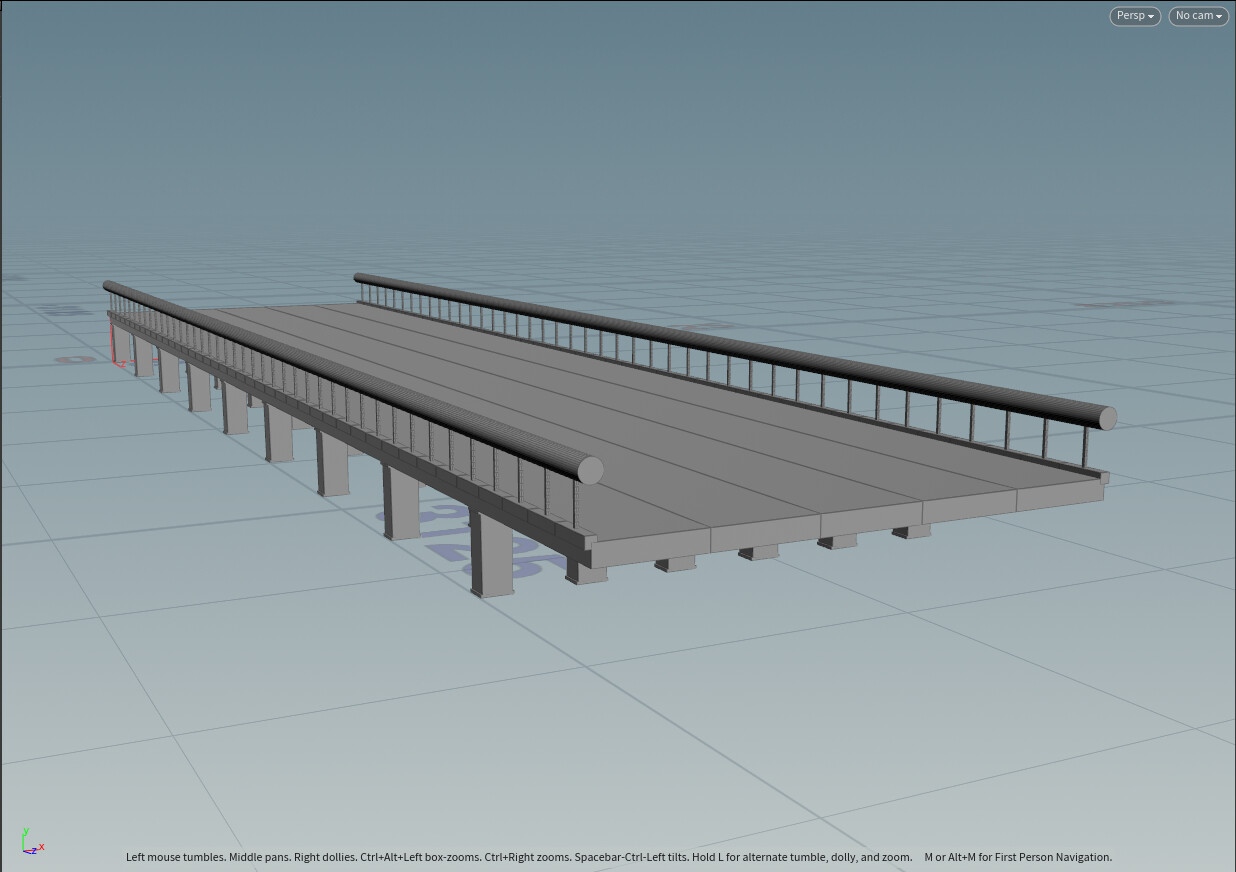Click the green Y axis on view gizmo

click(x=25, y=836)
